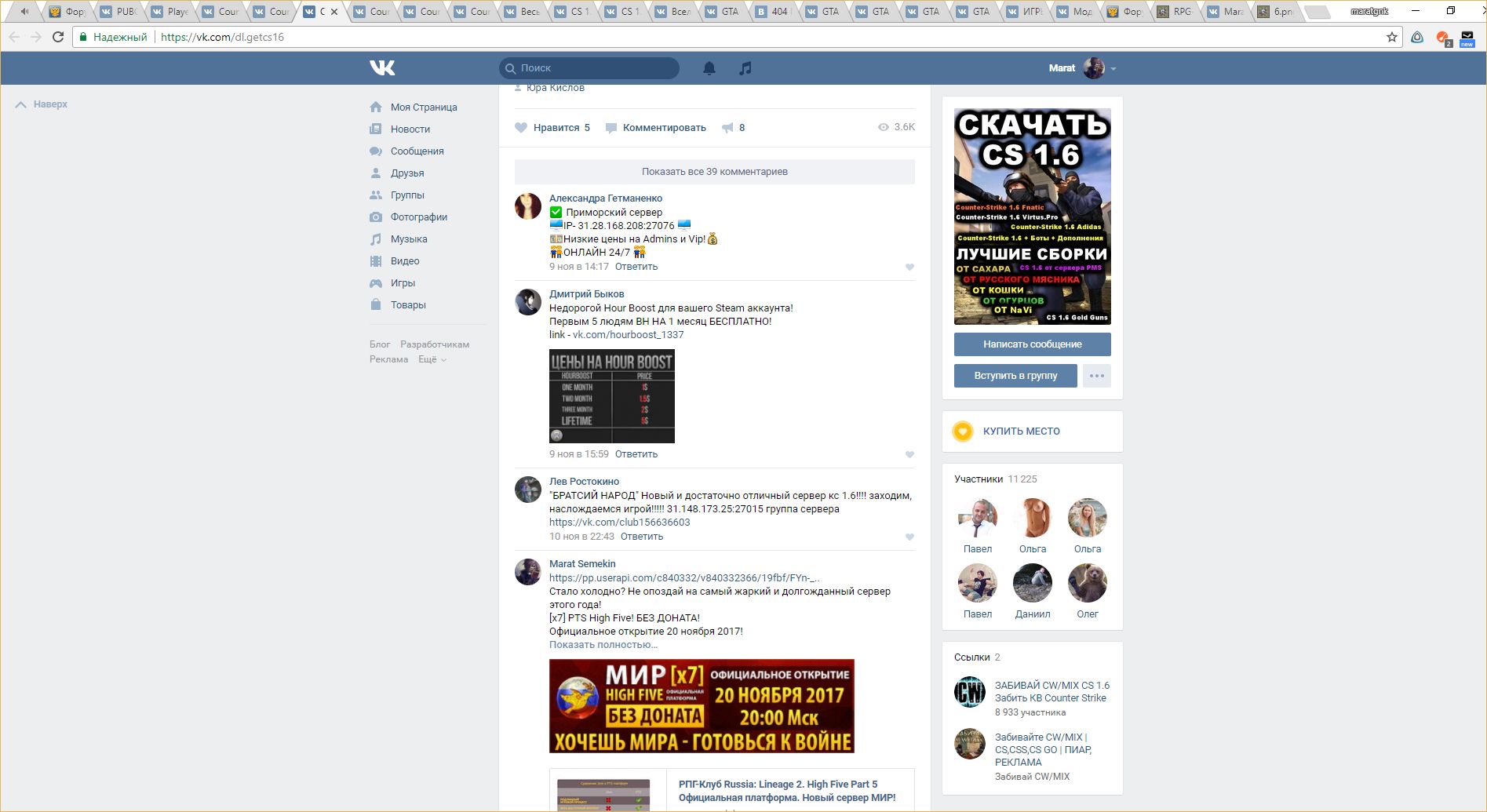
Task: Open the https://vk.com/club156636603 link
Action: [620, 523]
